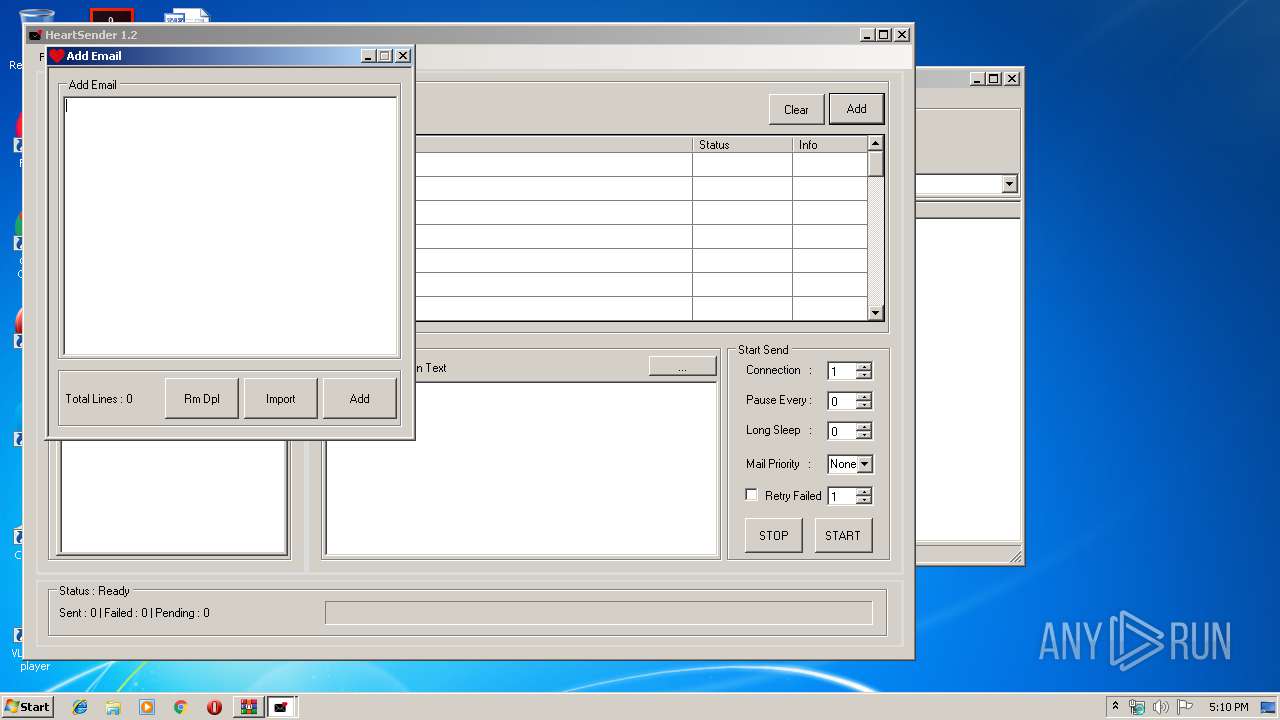Viewport: 1280px width, 720px height.
Task: Open Internet Explorer from the taskbar
Action: tap(80, 707)
